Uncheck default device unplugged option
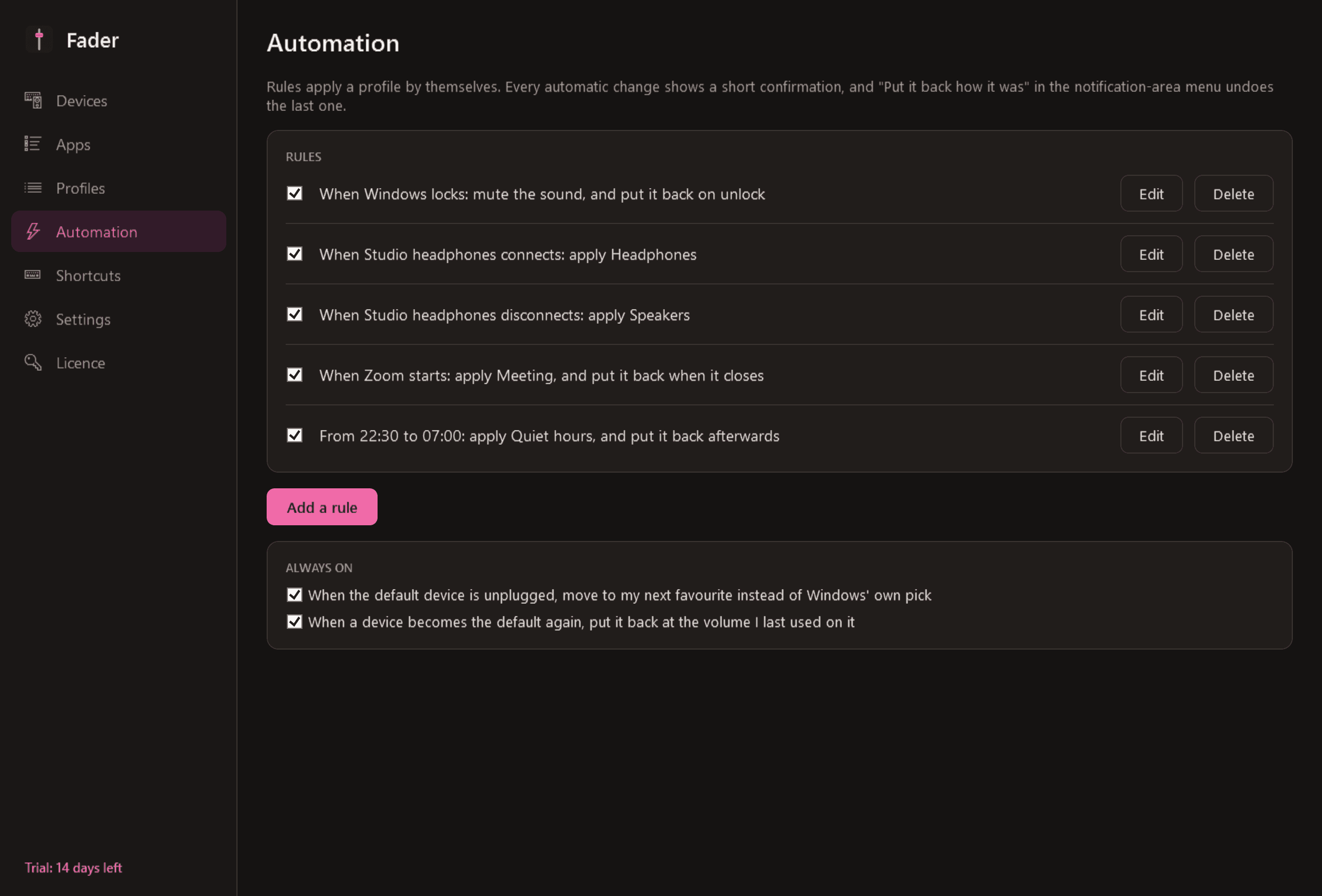The image size is (1322, 896). [x=295, y=595]
